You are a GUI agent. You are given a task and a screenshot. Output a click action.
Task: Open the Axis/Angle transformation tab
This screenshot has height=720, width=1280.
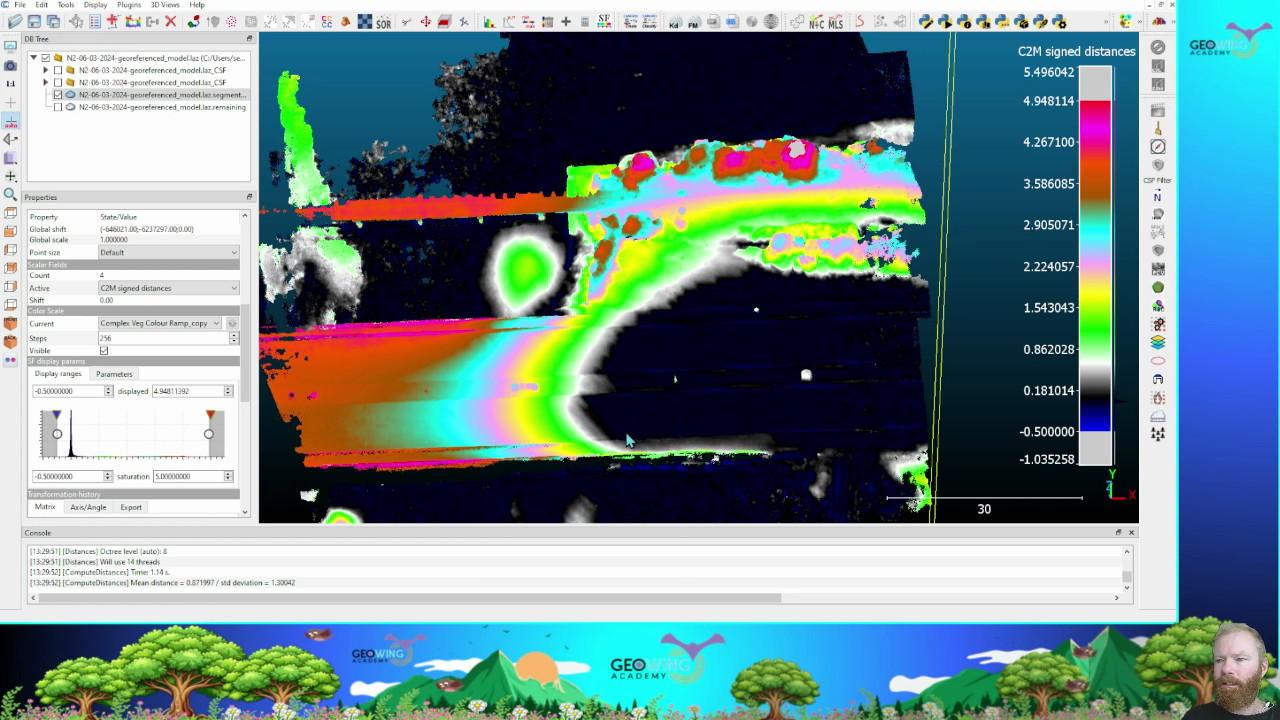(88, 507)
